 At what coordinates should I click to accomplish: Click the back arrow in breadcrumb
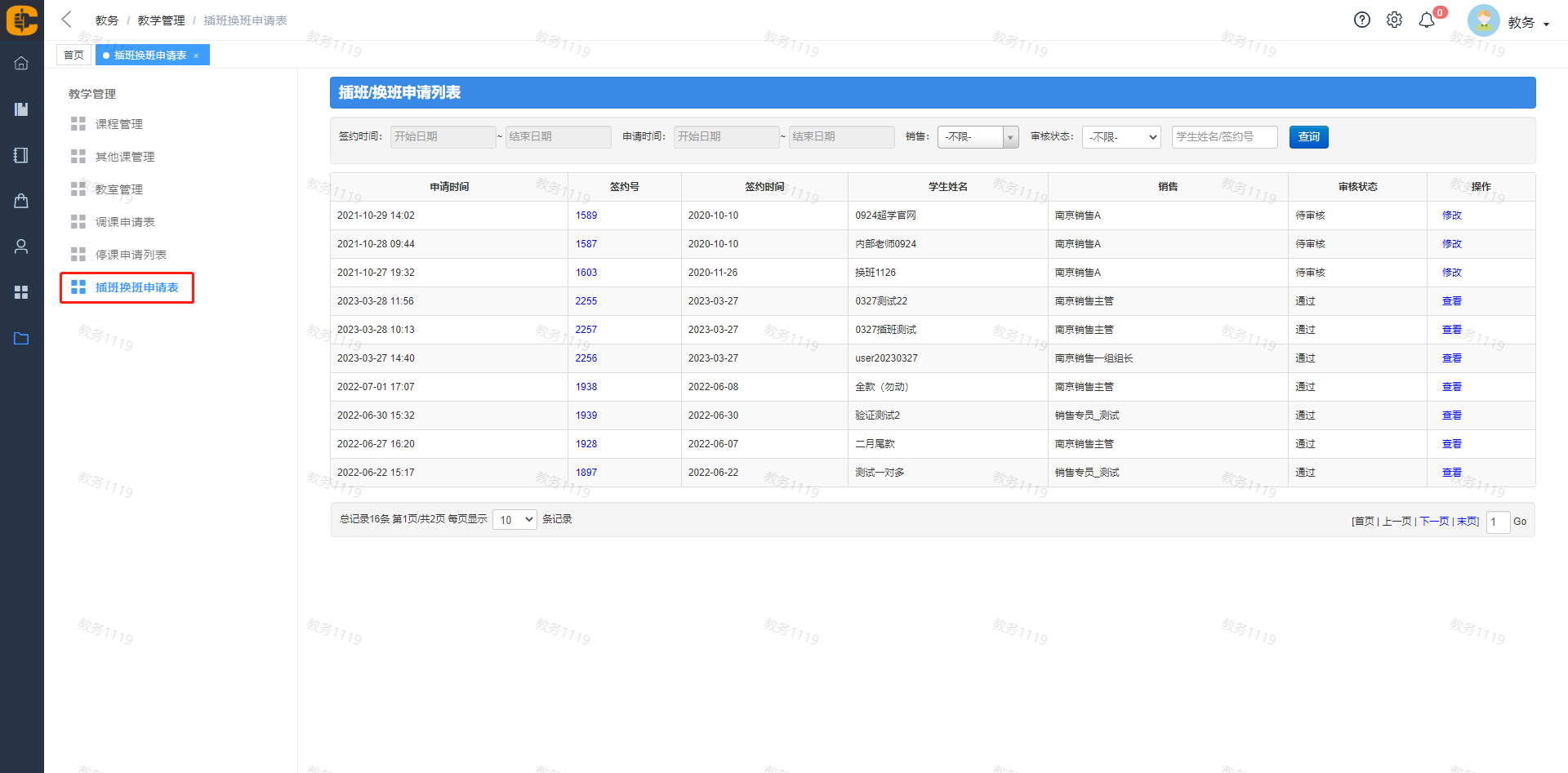pyautogui.click(x=67, y=20)
